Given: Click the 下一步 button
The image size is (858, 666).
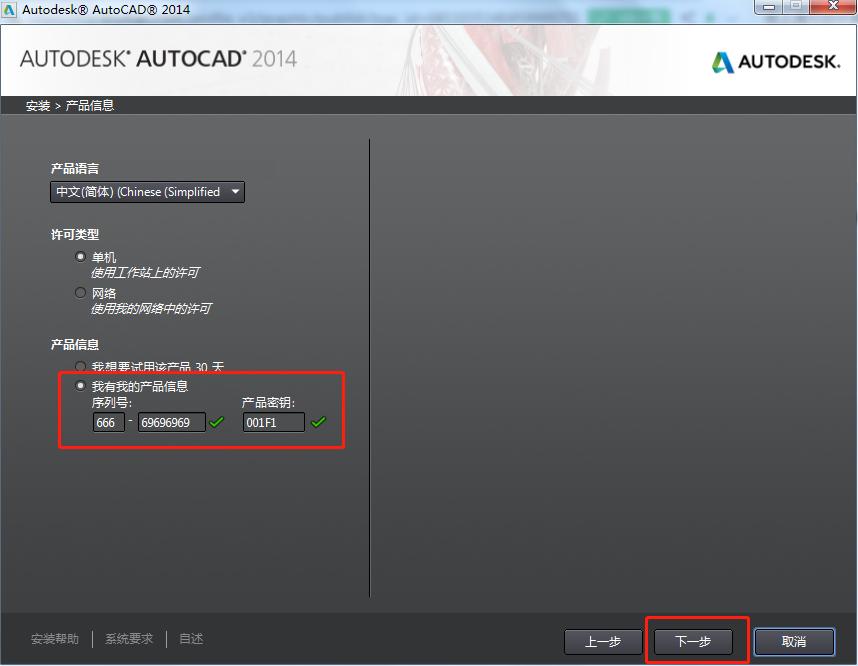Looking at the screenshot, I should click(x=694, y=642).
